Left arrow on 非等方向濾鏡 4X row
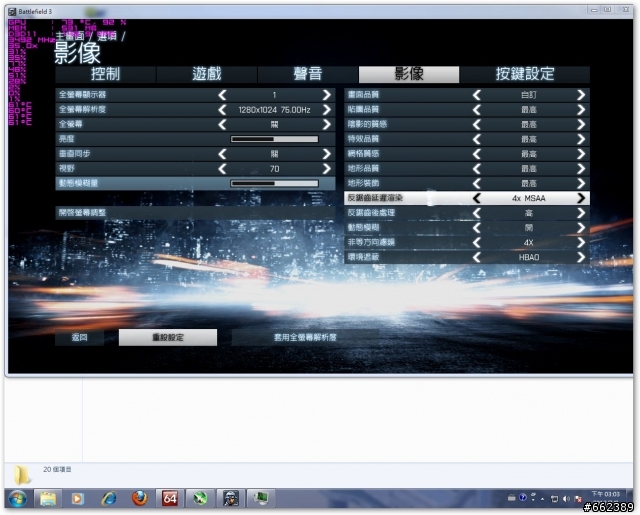 (x=476, y=242)
